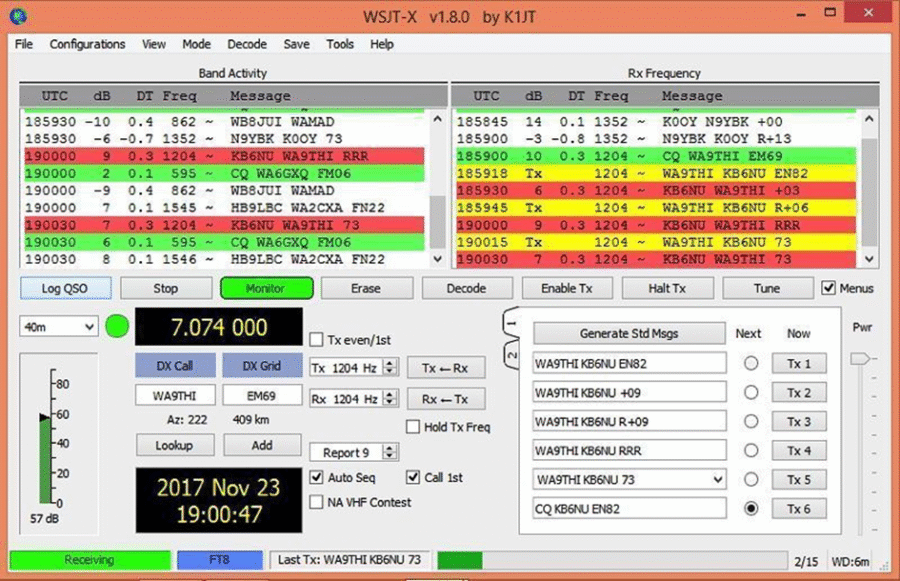Open the Tx 5 message dropdown
This screenshot has width=900, height=581.
(716, 480)
